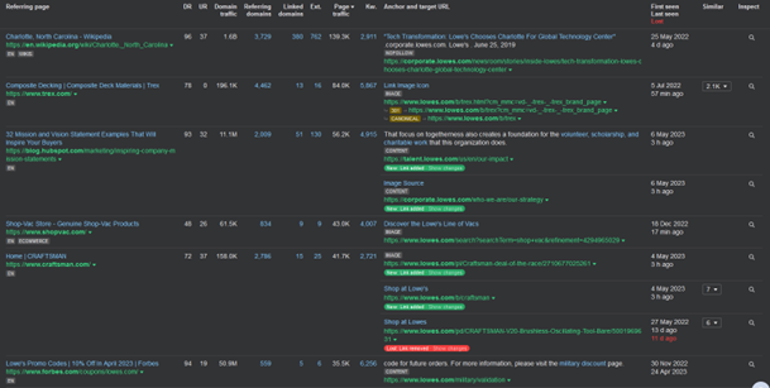Open 2,911 keywords for Wikipedia row
The height and width of the screenshot is (388, 770).
[x=368, y=37]
